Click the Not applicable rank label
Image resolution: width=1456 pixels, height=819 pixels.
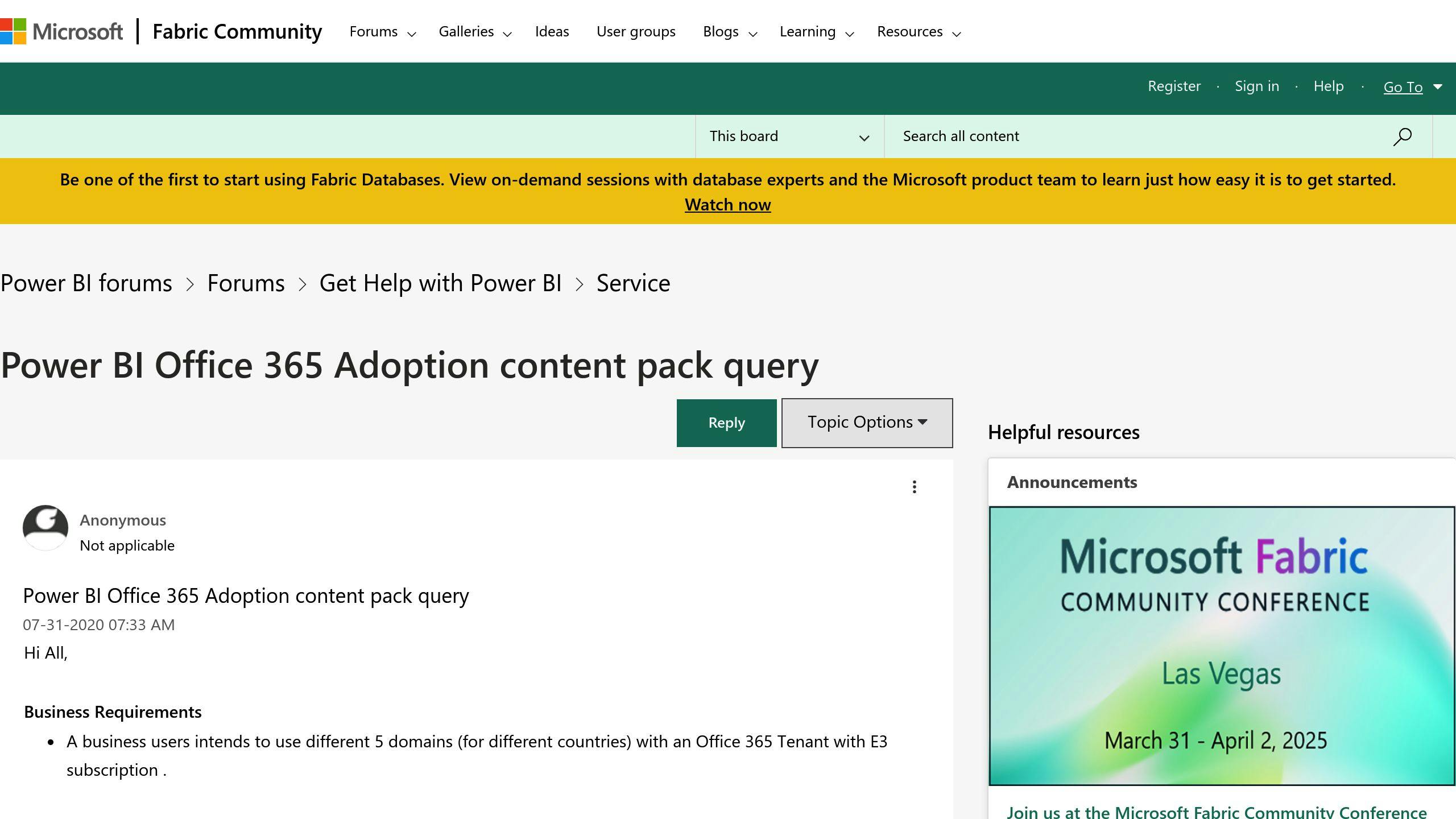[x=127, y=546]
